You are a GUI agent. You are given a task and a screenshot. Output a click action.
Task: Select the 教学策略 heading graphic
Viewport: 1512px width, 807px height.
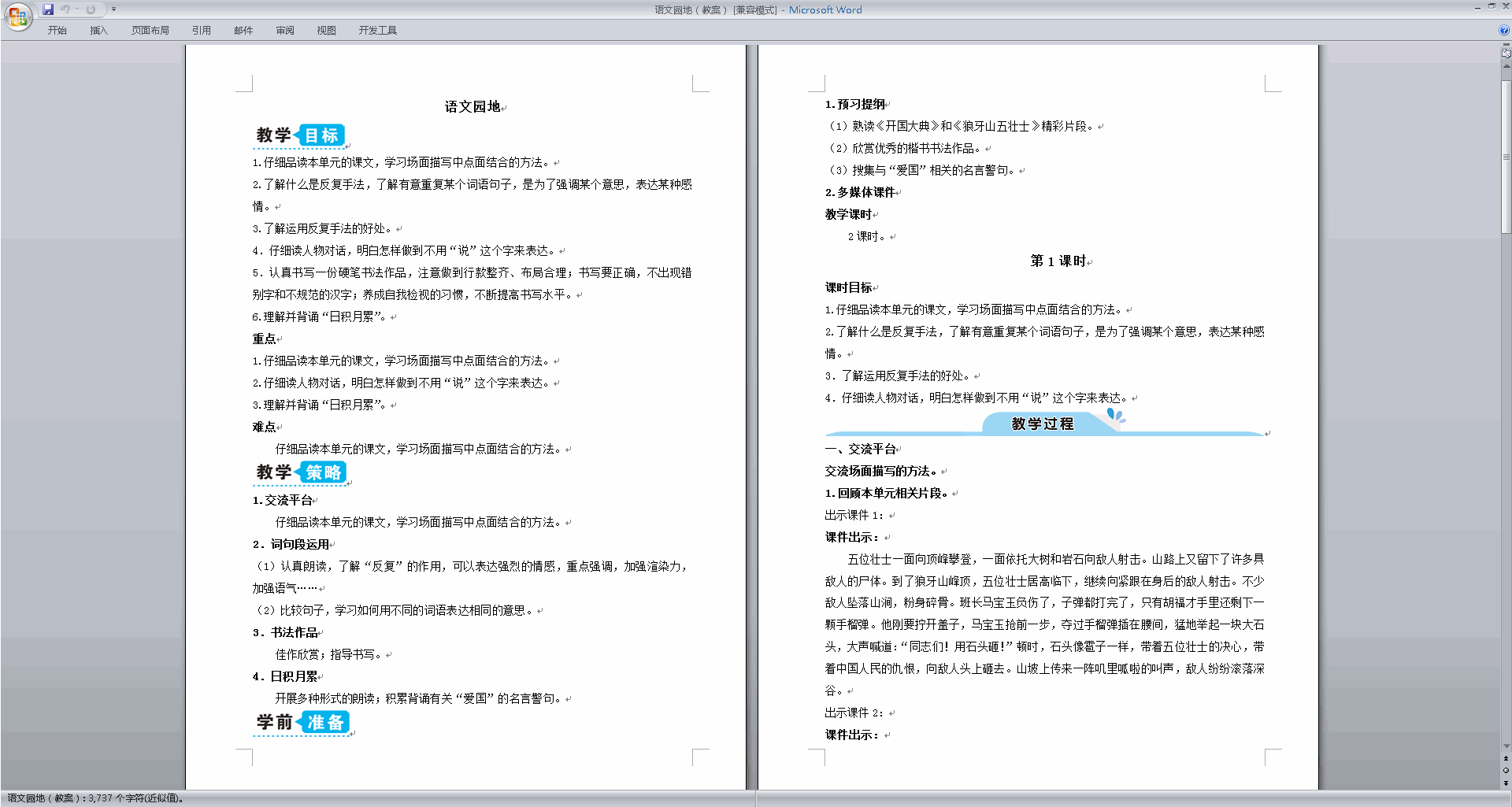pos(301,472)
